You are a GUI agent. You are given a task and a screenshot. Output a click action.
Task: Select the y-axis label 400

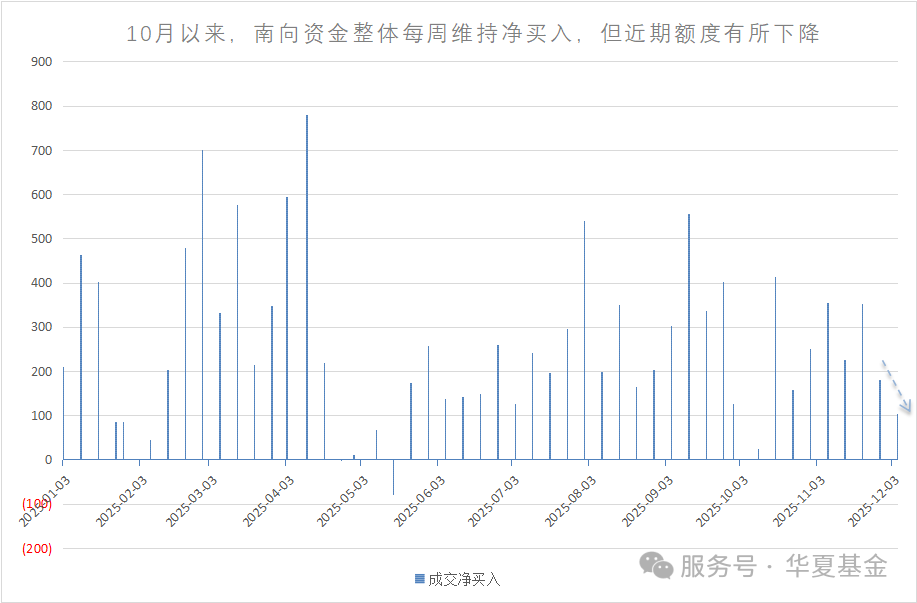(42, 283)
